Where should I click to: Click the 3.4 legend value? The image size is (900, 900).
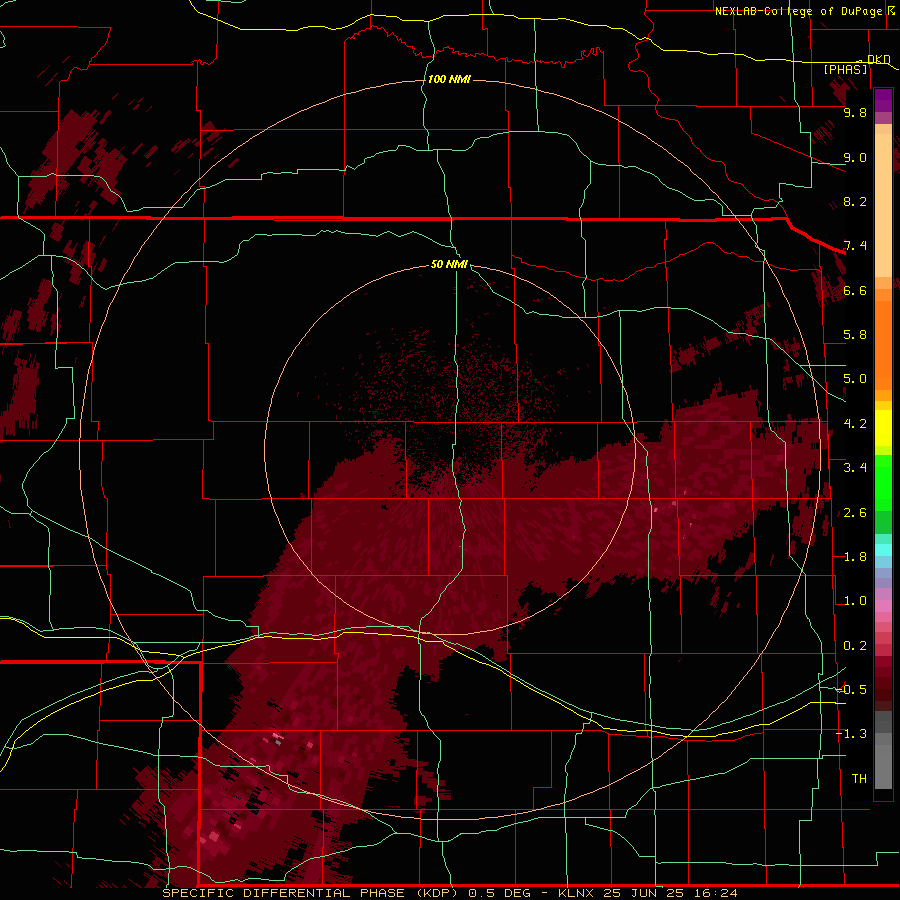pyautogui.click(x=855, y=468)
